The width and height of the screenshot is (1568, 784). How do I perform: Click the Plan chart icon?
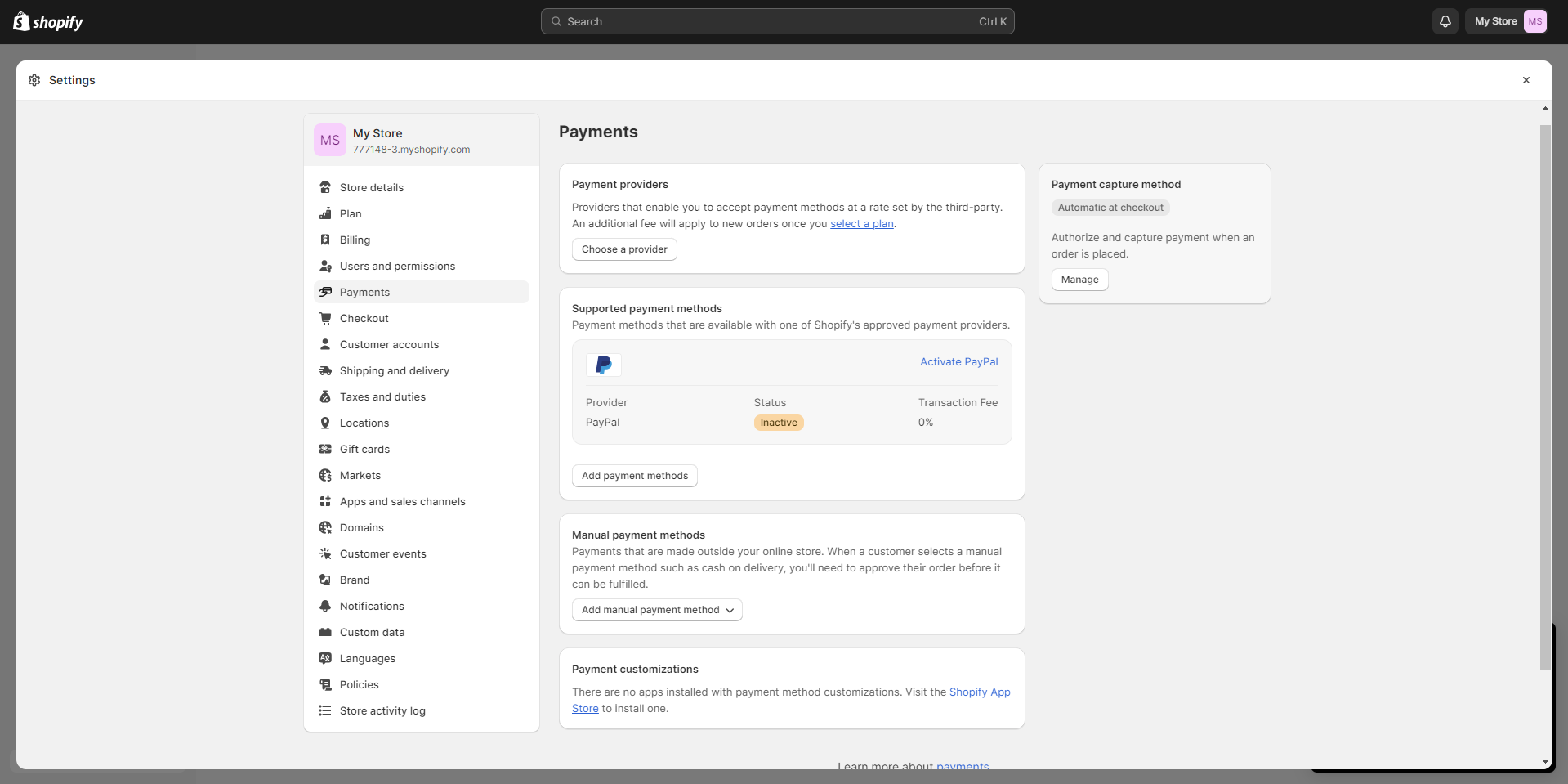pyautogui.click(x=325, y=213)
